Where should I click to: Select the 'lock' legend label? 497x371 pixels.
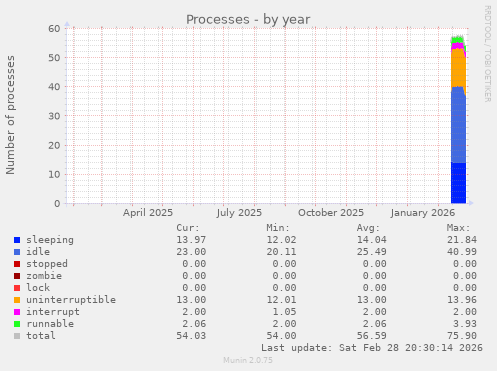38,288
